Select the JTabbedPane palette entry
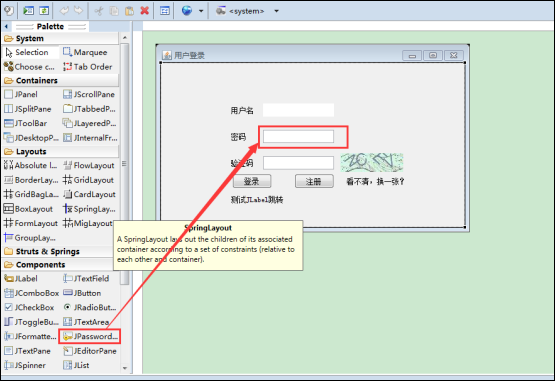Image resolution: width=556 pixels, height=382 pixels. (x=89, y=109)
